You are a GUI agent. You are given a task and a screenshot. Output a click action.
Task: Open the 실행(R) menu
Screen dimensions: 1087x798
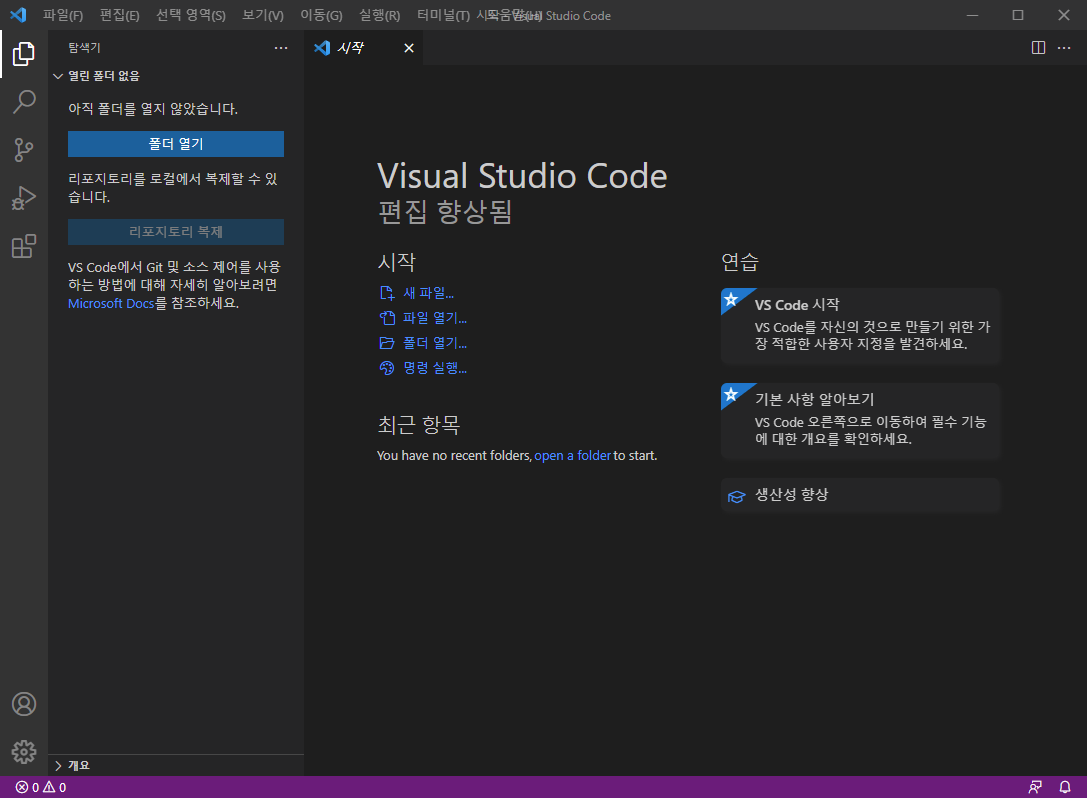[x=379, y=15]
